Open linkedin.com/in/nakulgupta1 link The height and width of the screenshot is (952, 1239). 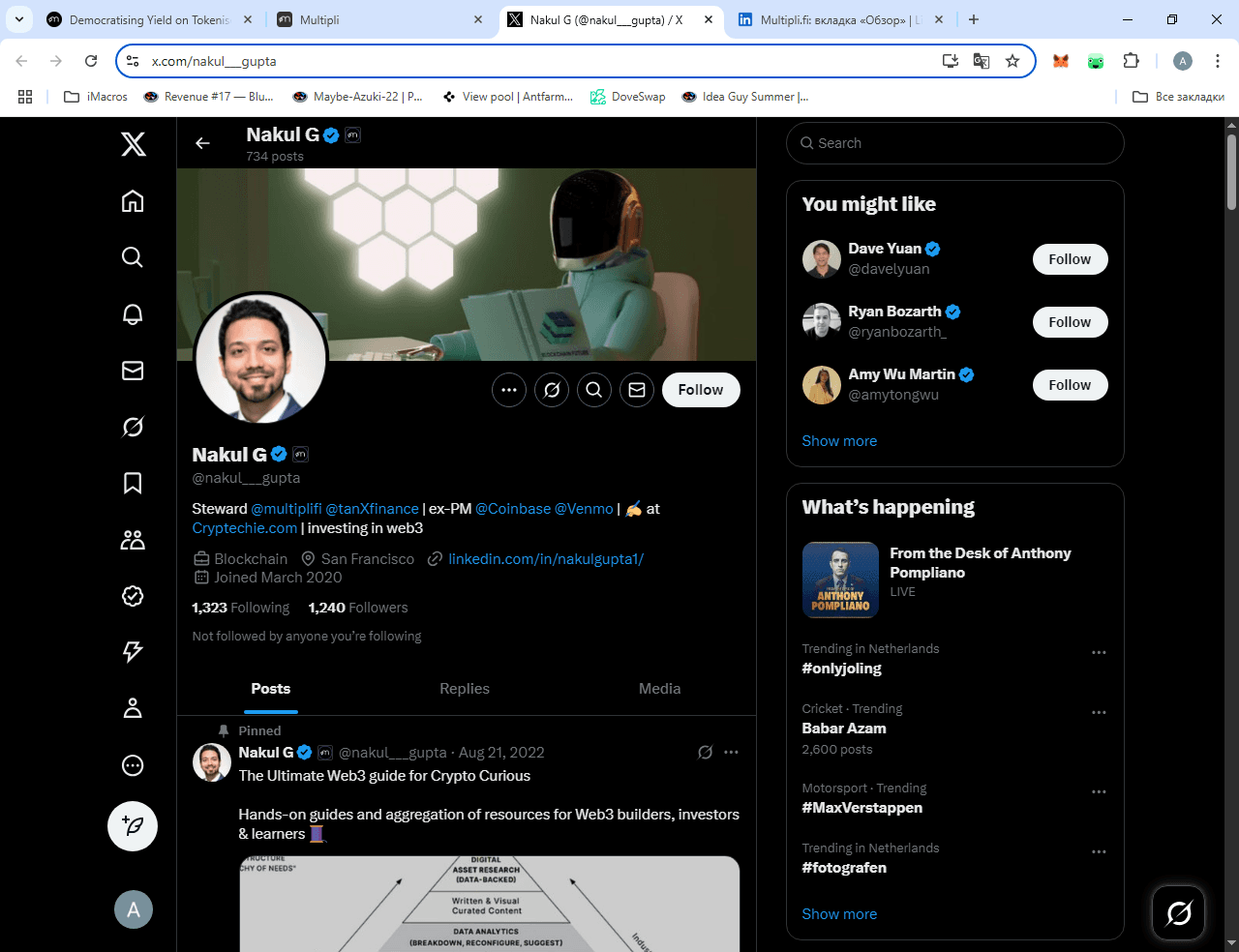pos(546,559)
